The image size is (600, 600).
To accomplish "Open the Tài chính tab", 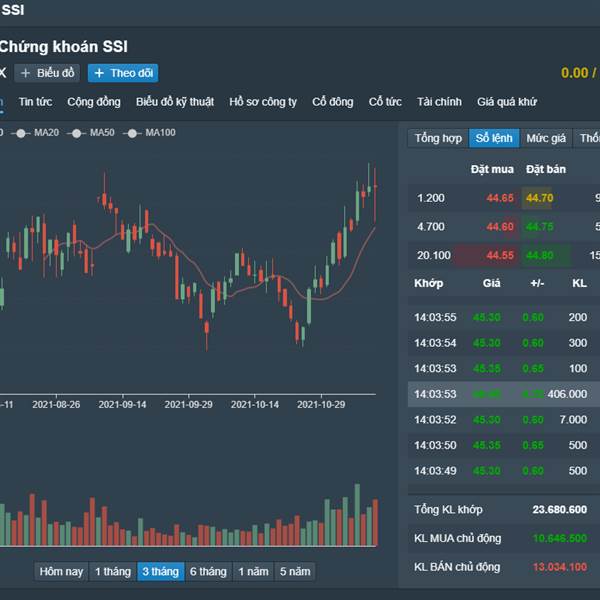I will click(x=439, y=102).
